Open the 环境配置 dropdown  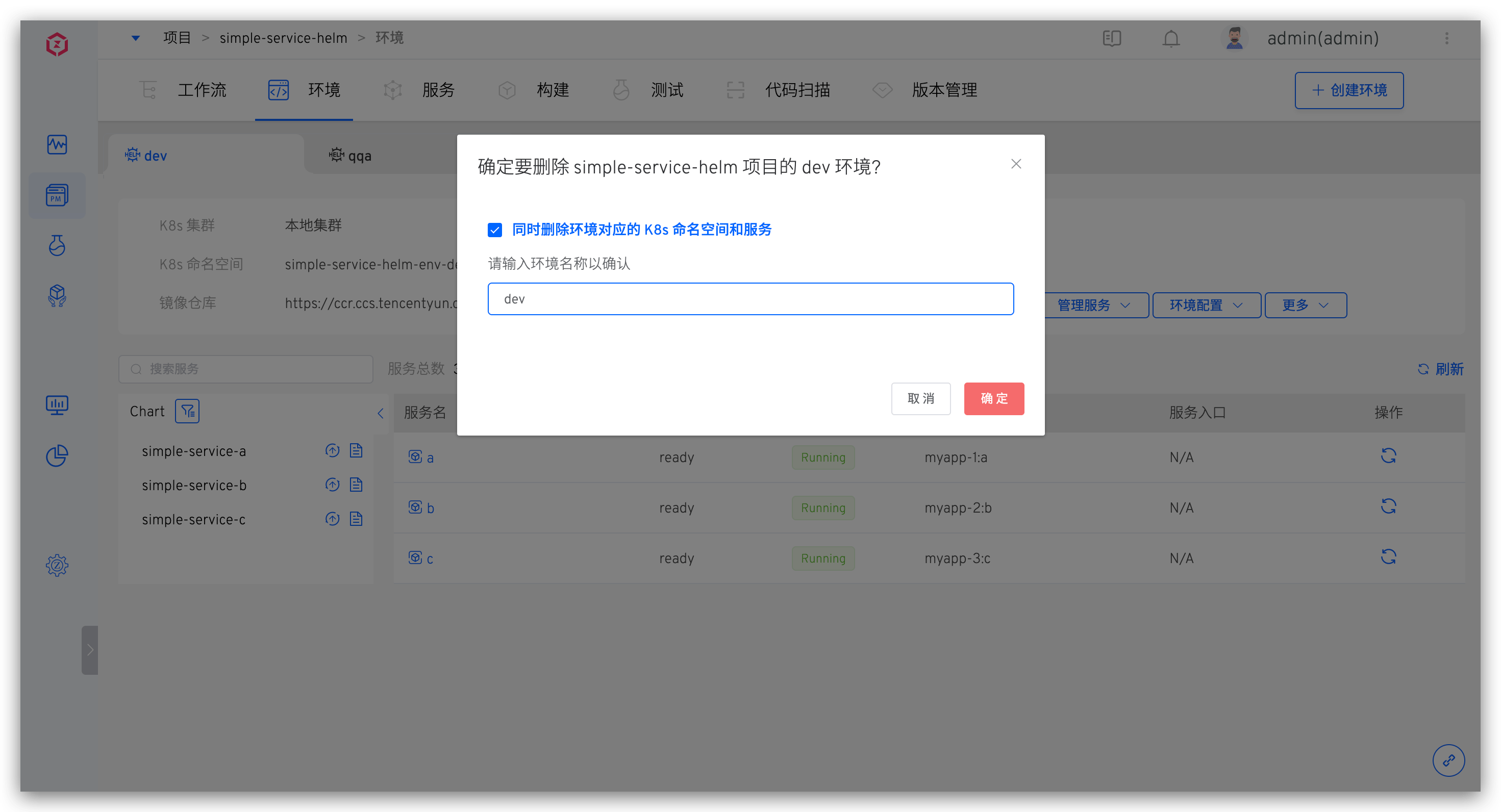click(1206, 304)
